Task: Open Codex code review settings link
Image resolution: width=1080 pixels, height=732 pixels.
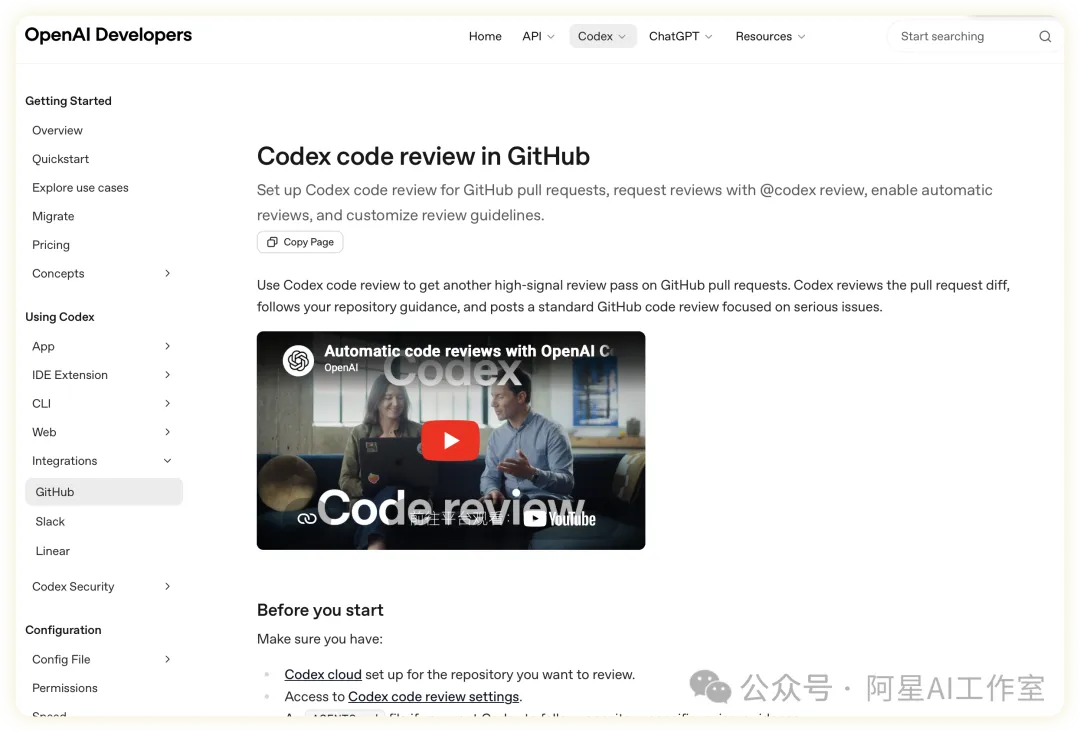Action: click(x=433, y=697)
